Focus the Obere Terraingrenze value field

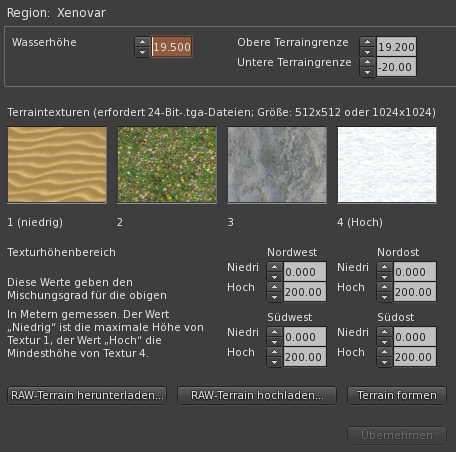[x=396, y=47]
